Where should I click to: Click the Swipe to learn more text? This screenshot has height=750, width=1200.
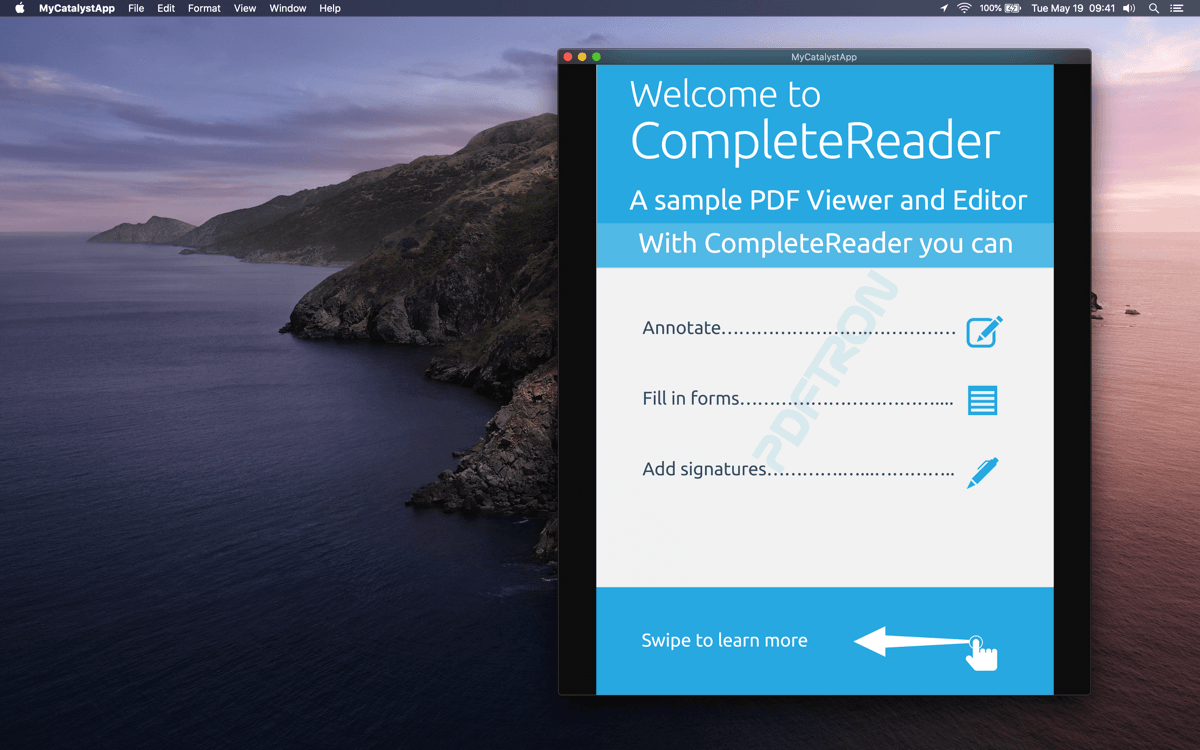point(724,640)
